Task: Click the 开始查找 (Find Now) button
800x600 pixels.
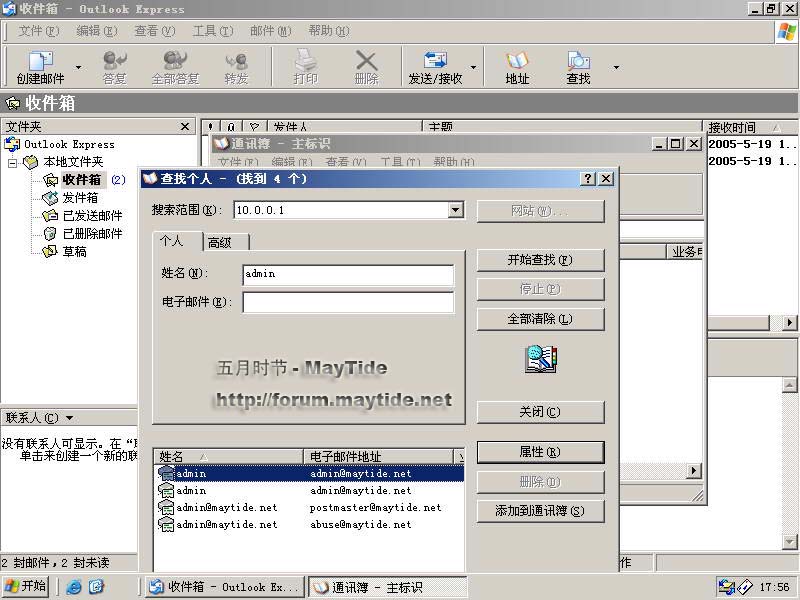Action: [x=540, y=260]
